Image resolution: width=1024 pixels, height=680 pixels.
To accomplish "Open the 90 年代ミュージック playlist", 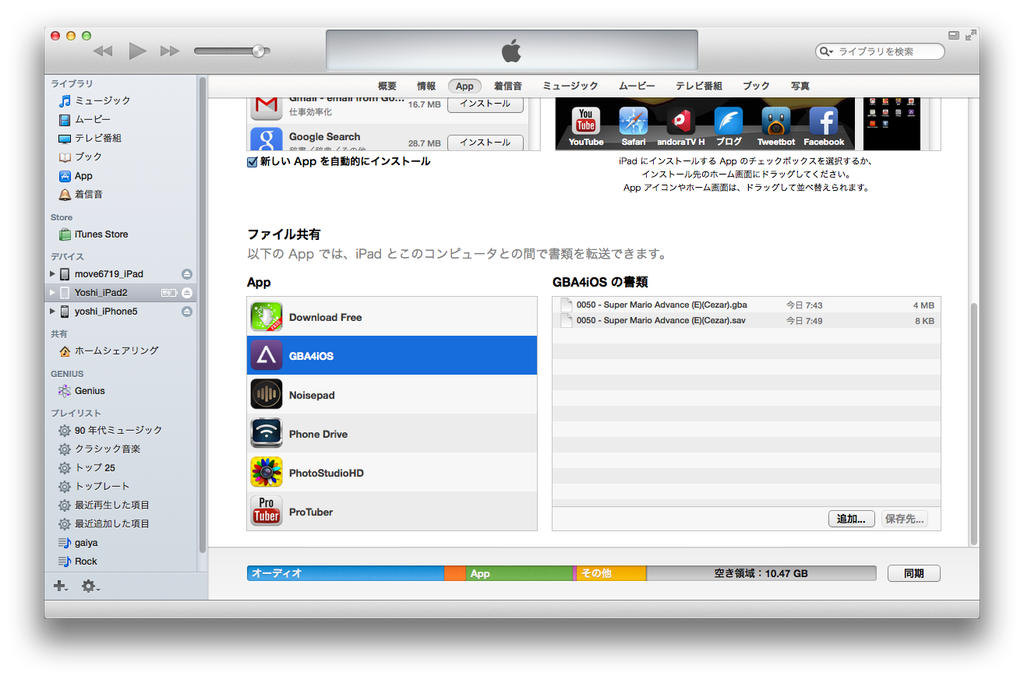I will tap(110, 430).
